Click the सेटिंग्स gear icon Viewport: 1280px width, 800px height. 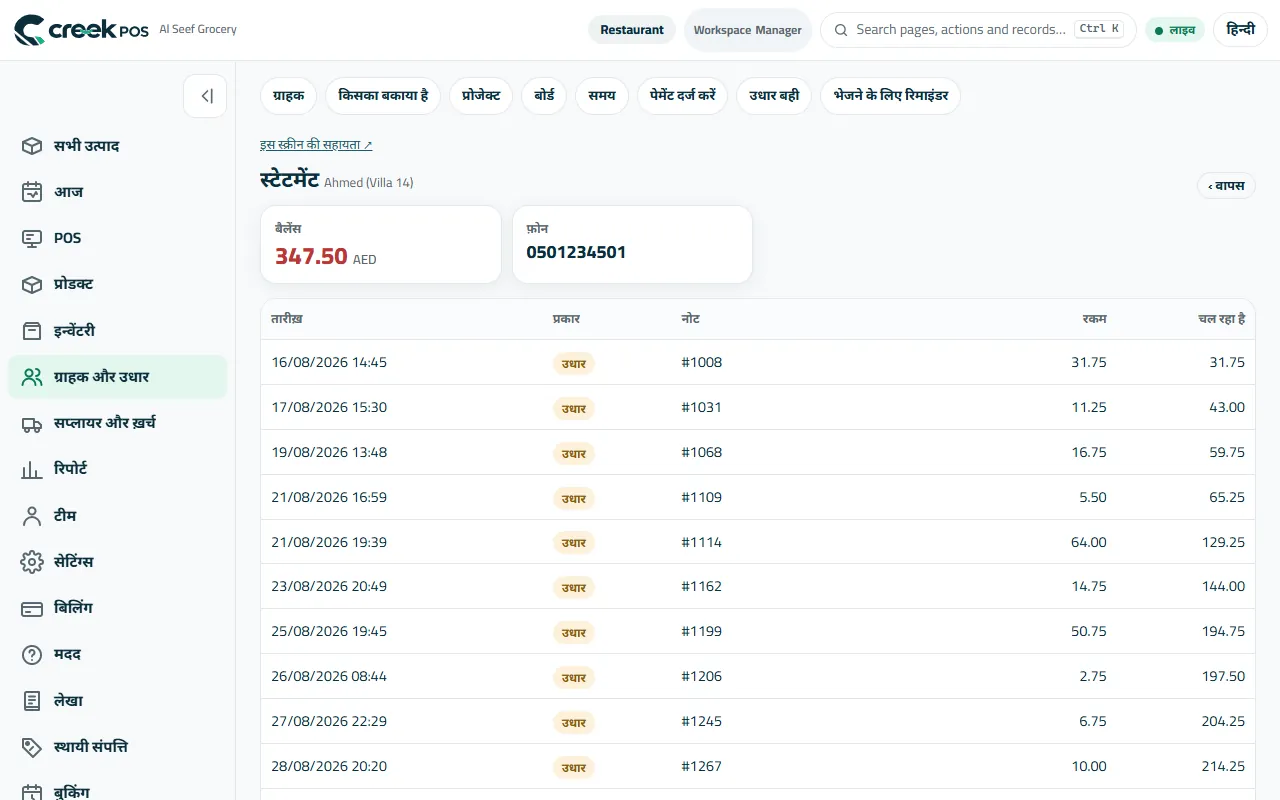click(32, 562)
